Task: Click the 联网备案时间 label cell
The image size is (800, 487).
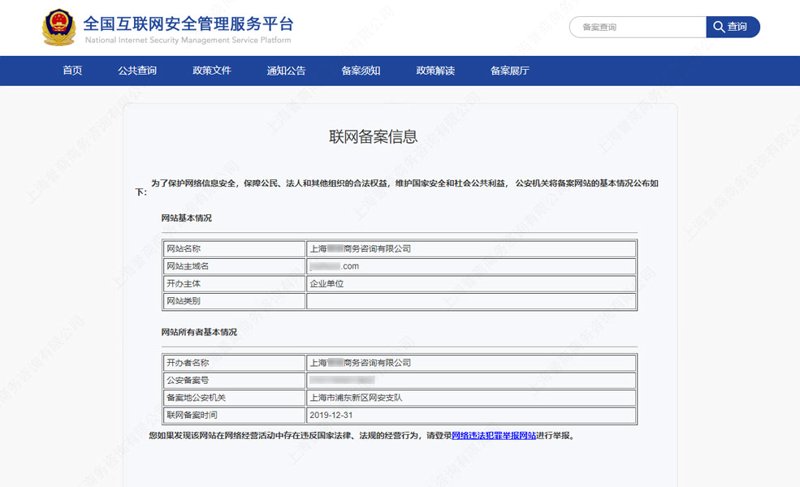Action: [x=234, y=415]
